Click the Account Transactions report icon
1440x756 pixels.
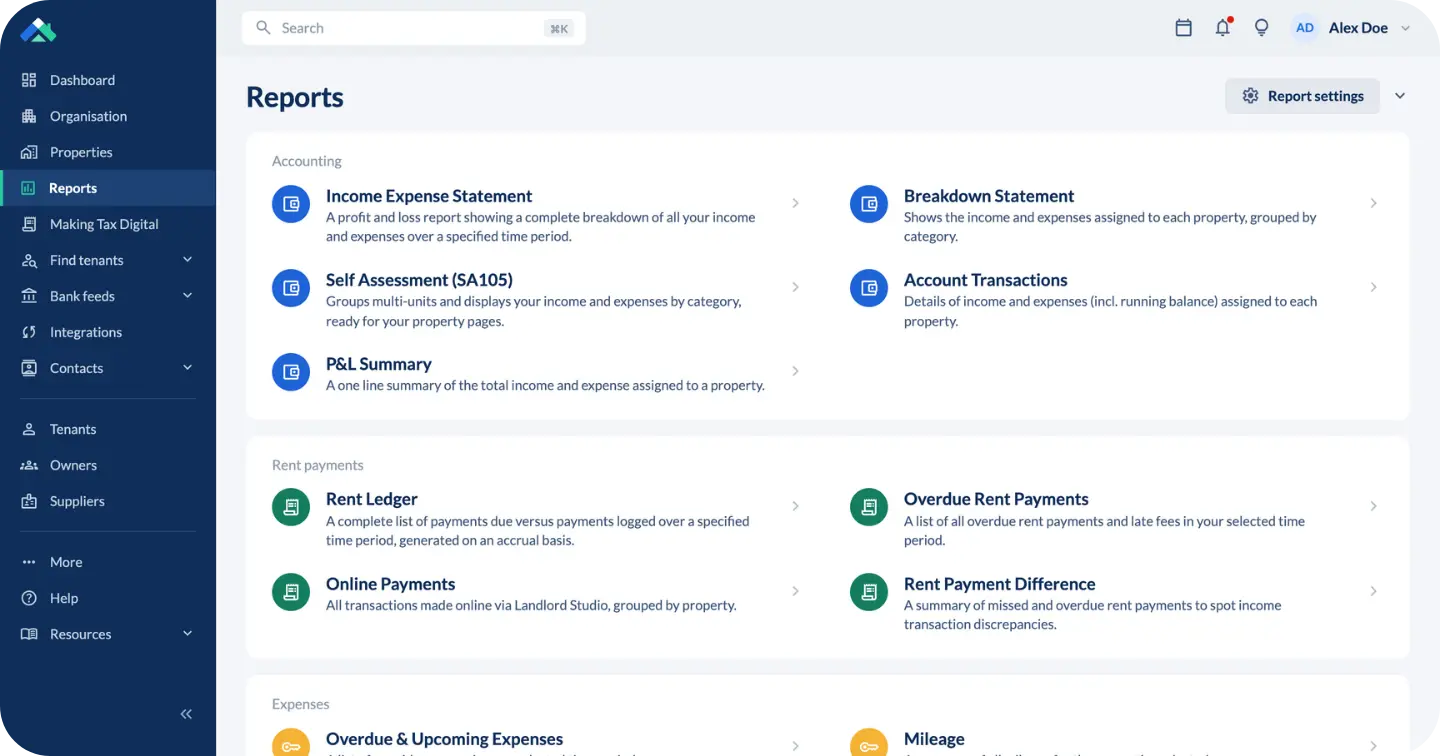(869, 288)
